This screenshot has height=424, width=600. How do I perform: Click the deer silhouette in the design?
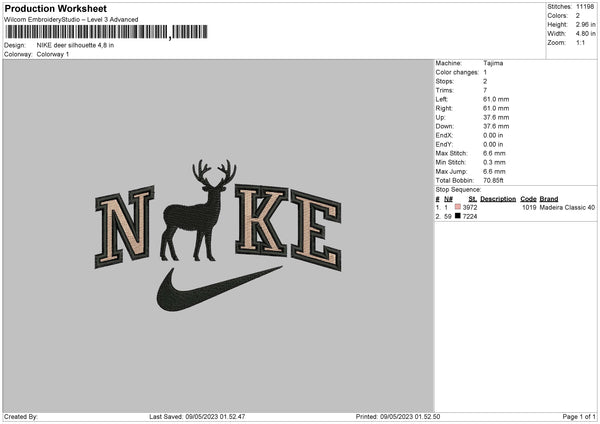197,210
